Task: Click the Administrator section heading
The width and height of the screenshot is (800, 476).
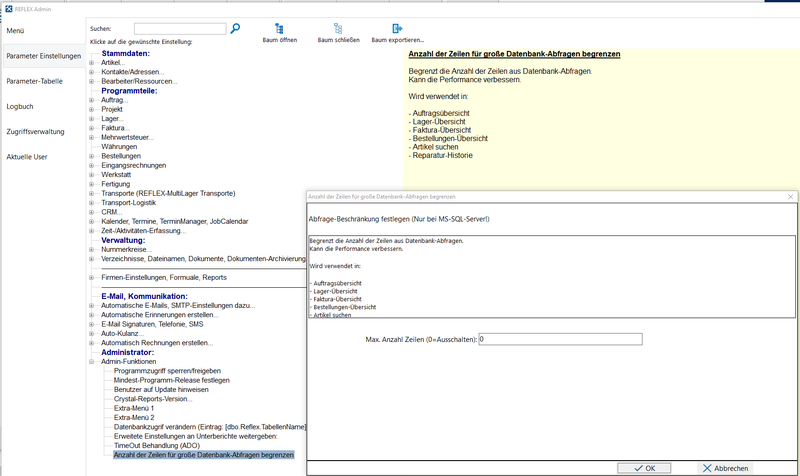Action: (128, 353)
